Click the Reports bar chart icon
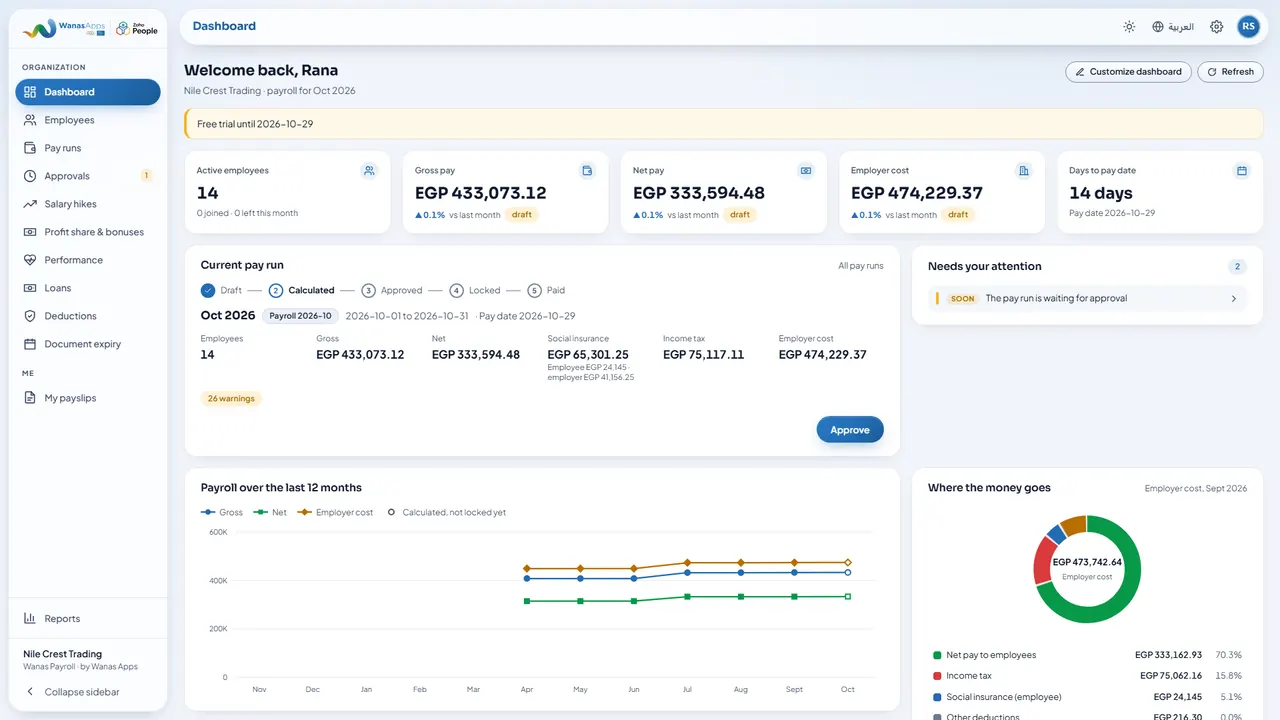1280x720 pixels. (x=30, y=618)
